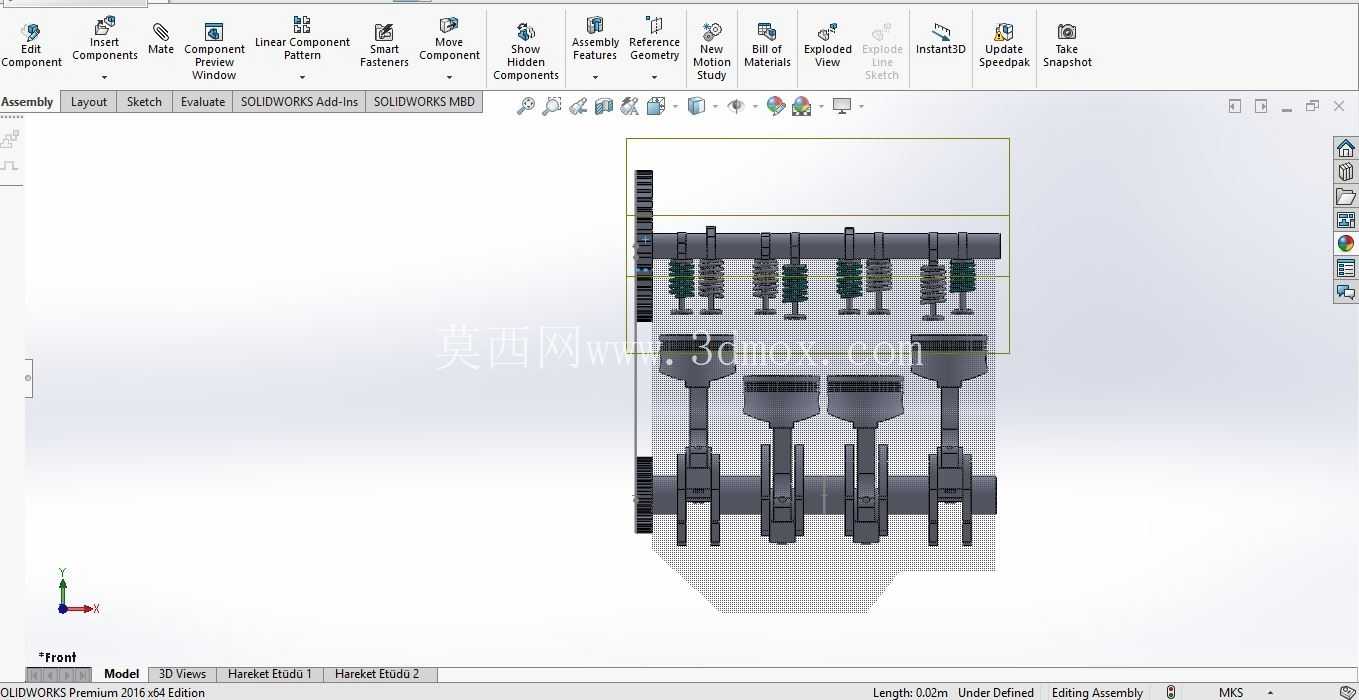
Task: Open the View Orientation dropdown arrow
Action: coord(675,106)
